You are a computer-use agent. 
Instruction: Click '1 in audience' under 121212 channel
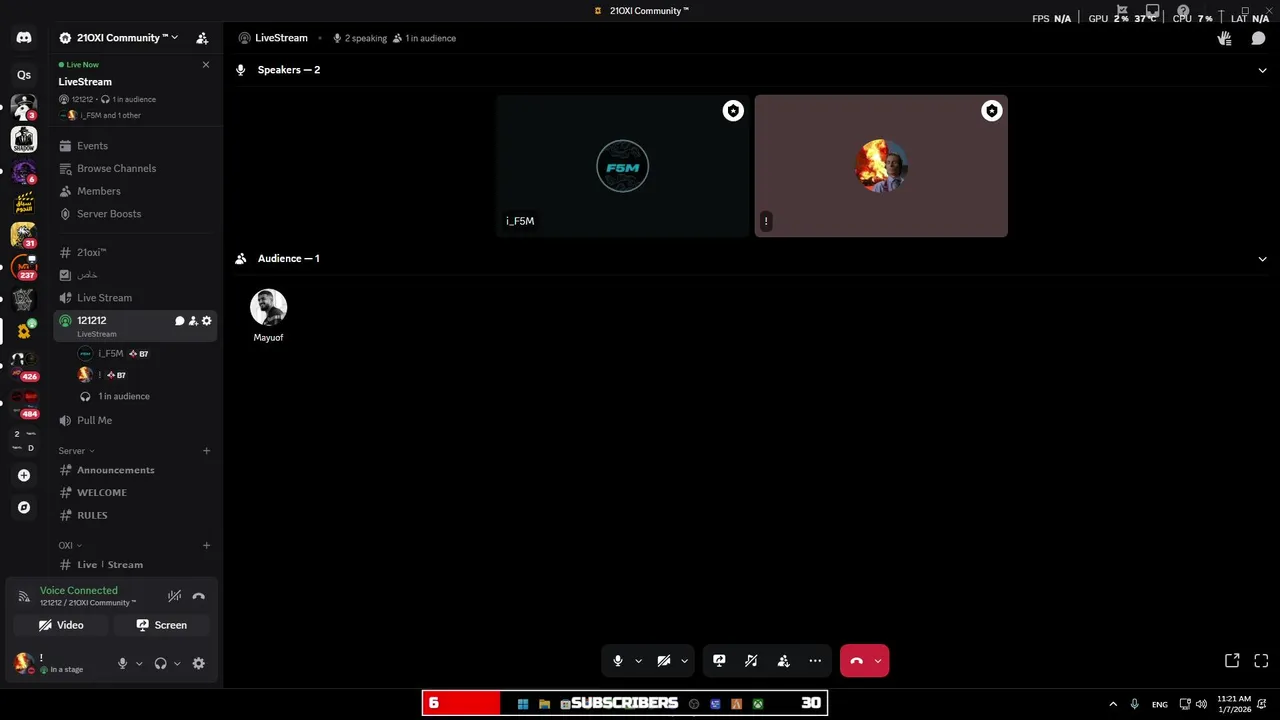click(x=124, y=397)
